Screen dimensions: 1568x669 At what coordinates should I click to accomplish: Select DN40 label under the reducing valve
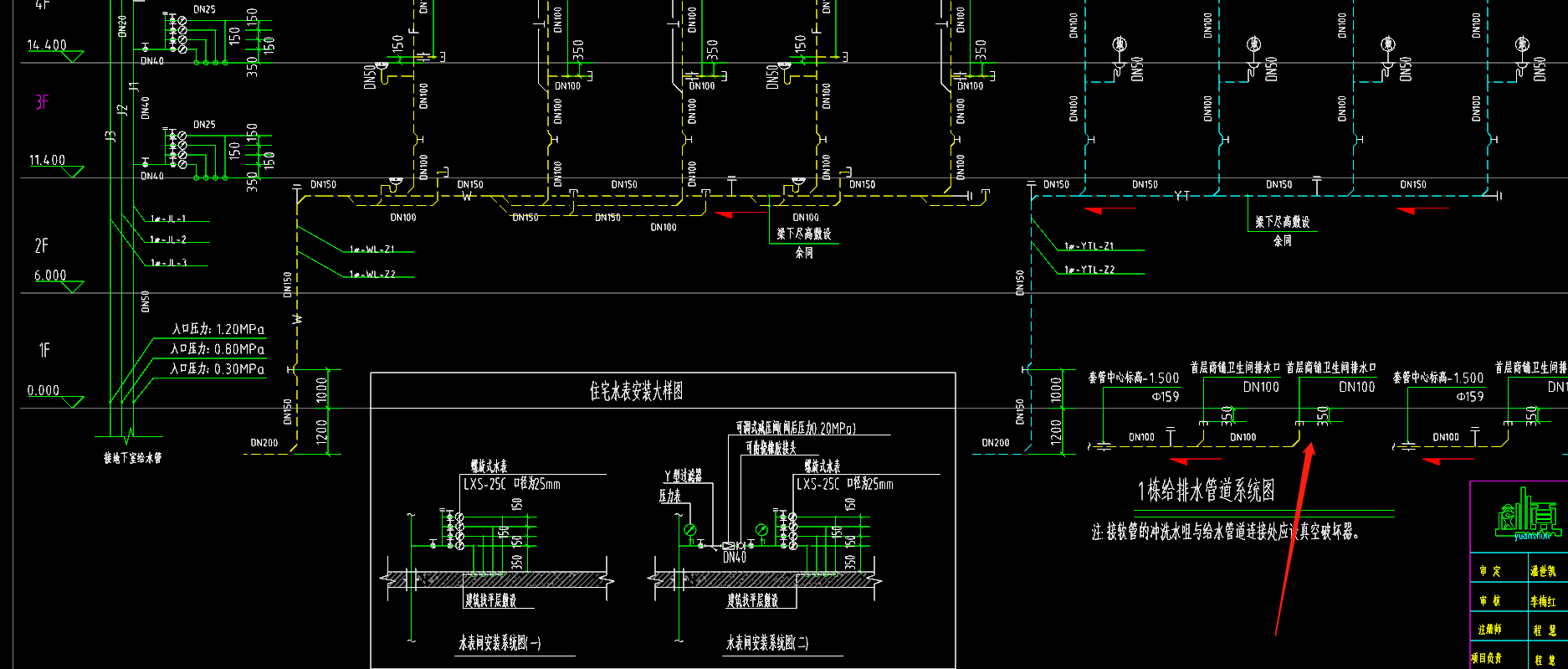point(735,557)
